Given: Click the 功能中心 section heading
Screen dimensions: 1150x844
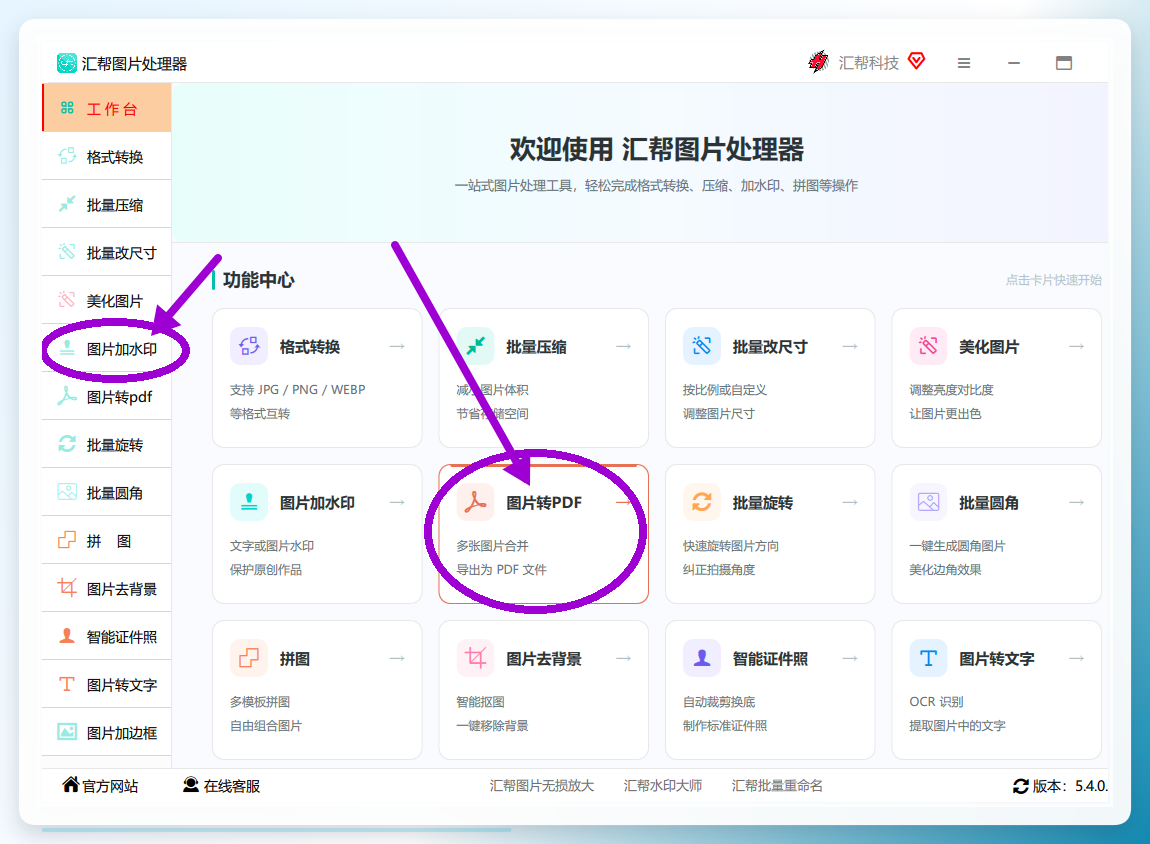Looking at the screenshot, I should click(258, 280).
